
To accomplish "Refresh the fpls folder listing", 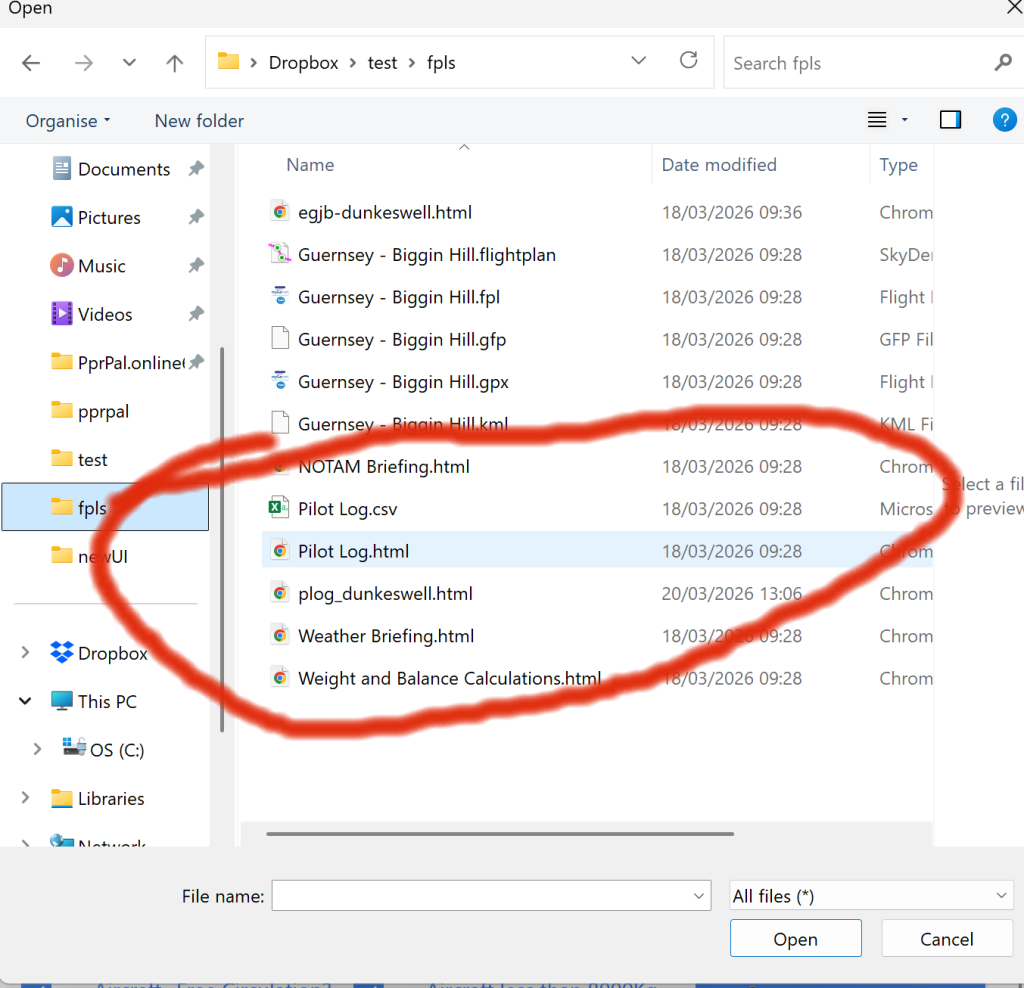I will click(x=688, y=61).
